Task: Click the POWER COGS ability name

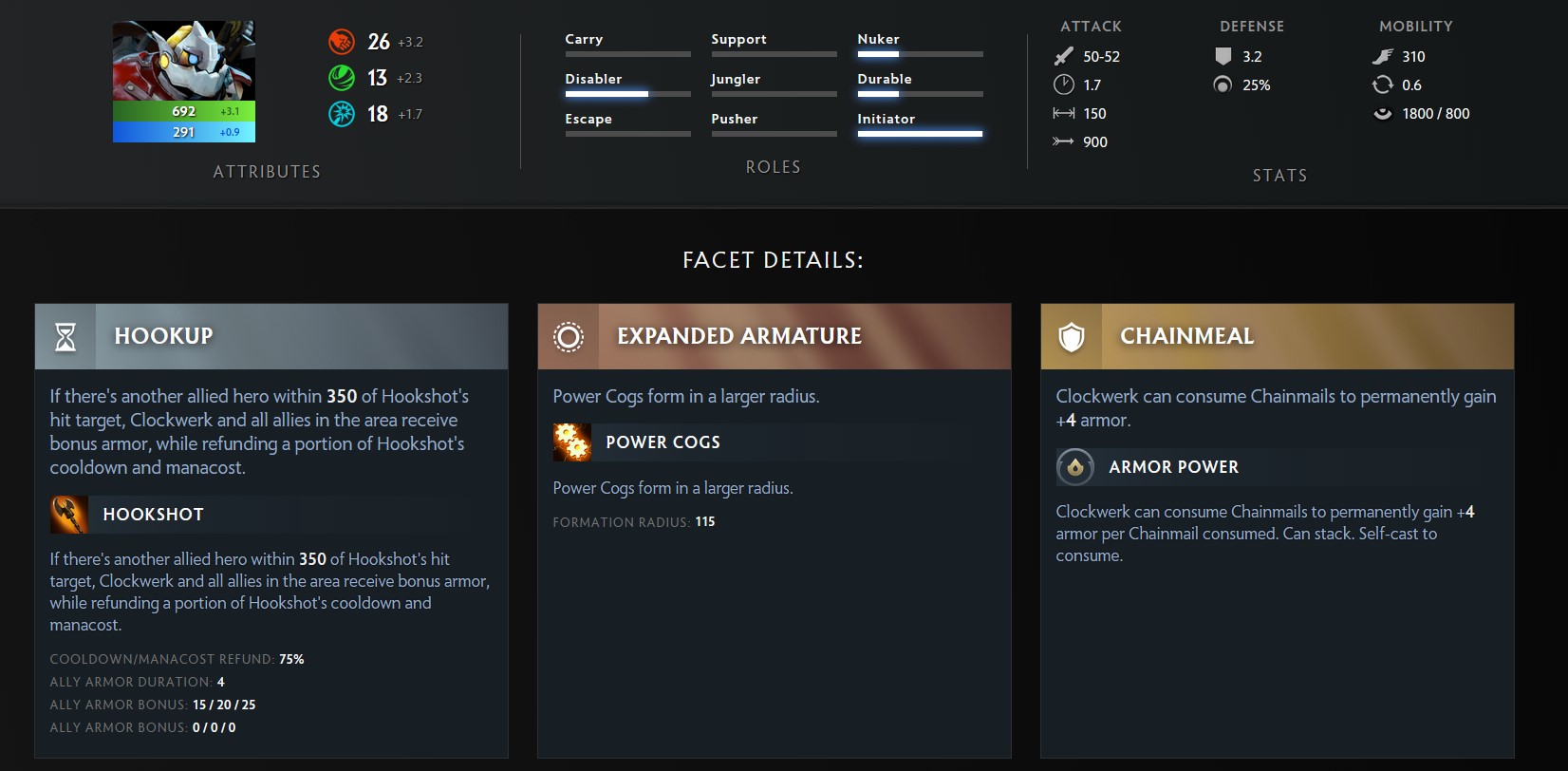Action: (663, 442)
